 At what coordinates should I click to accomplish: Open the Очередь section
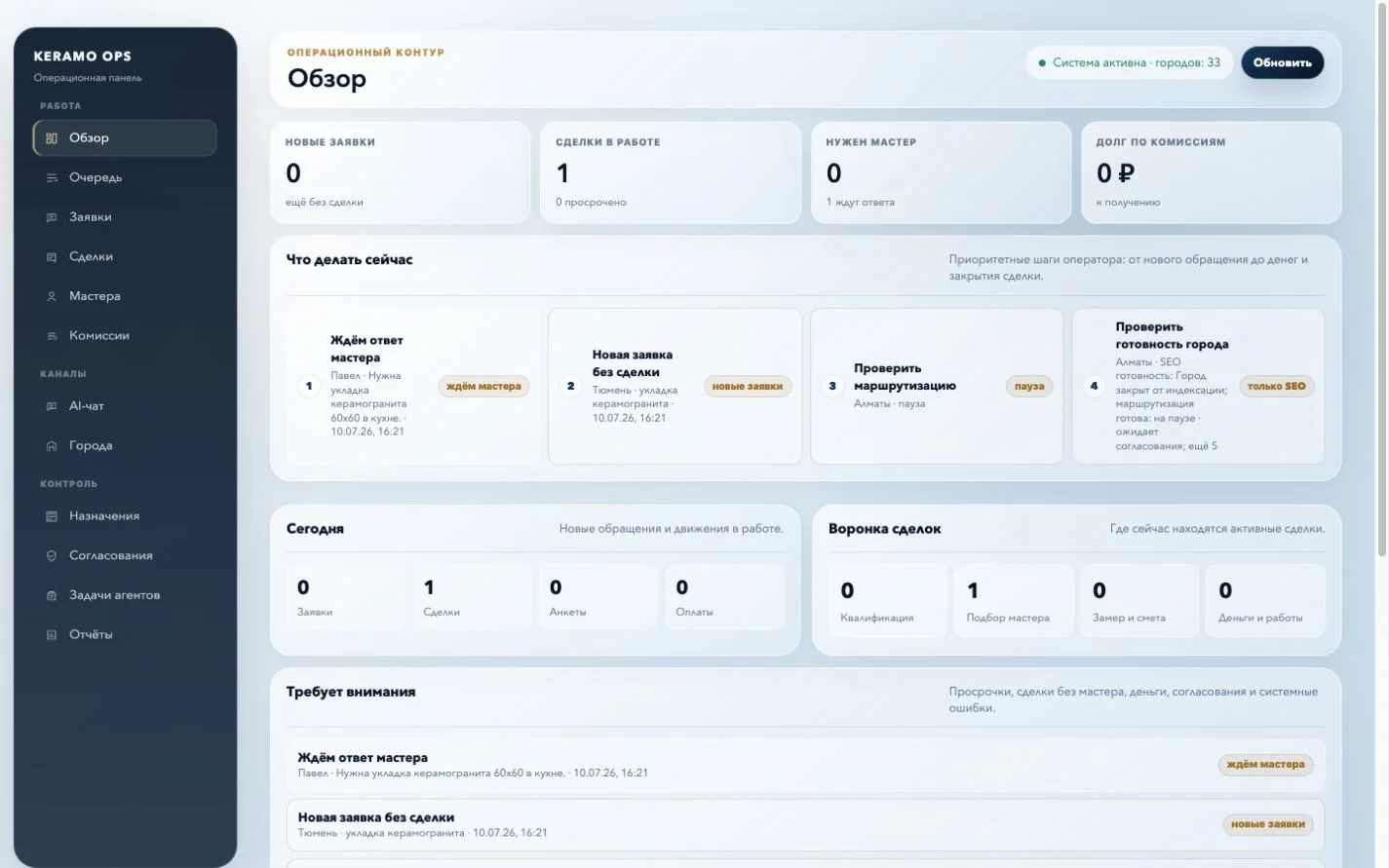click(125, 177)
